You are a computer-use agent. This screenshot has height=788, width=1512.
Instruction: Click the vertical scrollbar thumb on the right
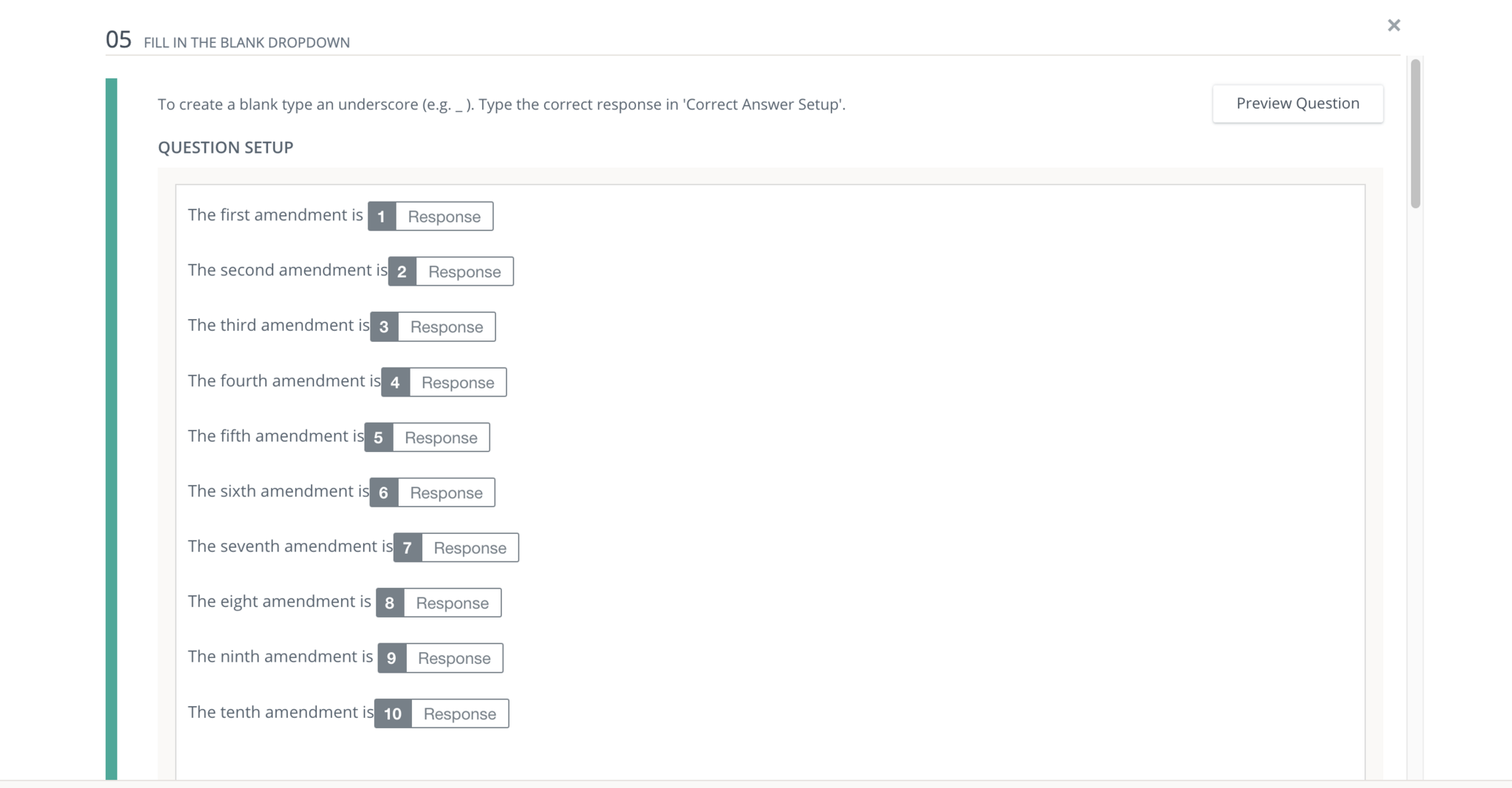tap(1415, 133)
